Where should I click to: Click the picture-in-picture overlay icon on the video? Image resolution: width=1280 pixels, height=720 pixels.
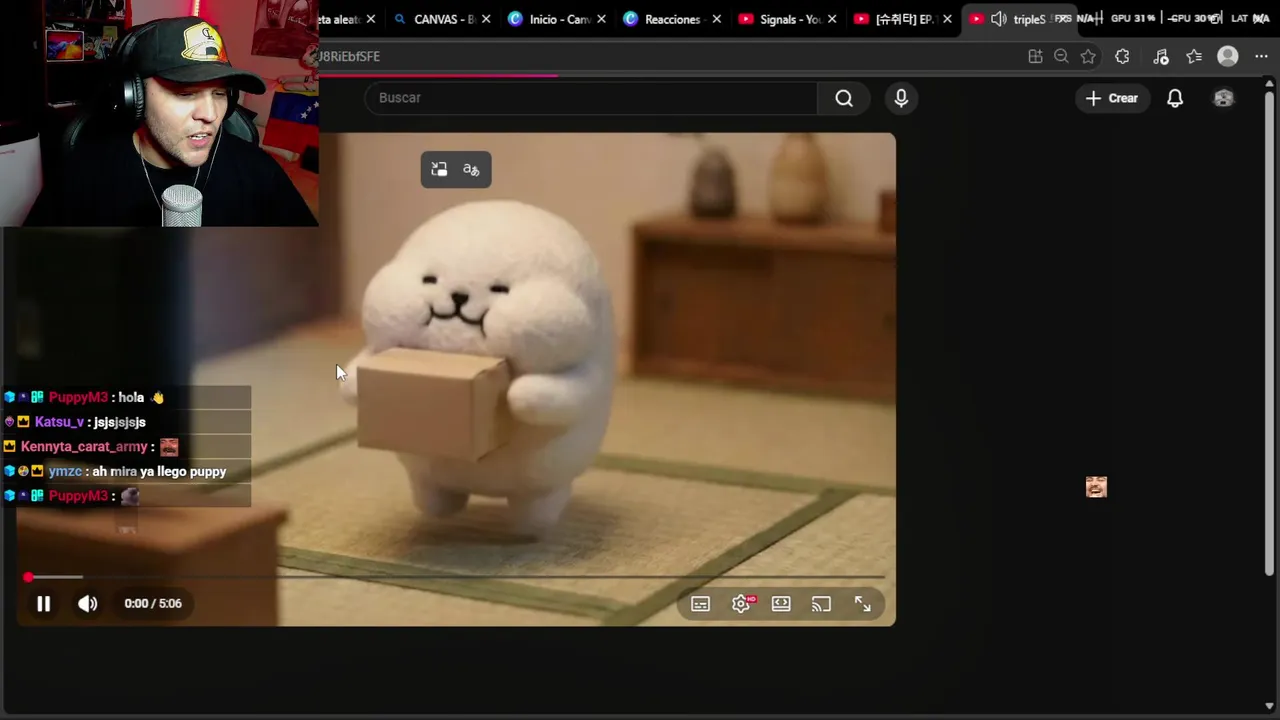[x=439, y=169]
